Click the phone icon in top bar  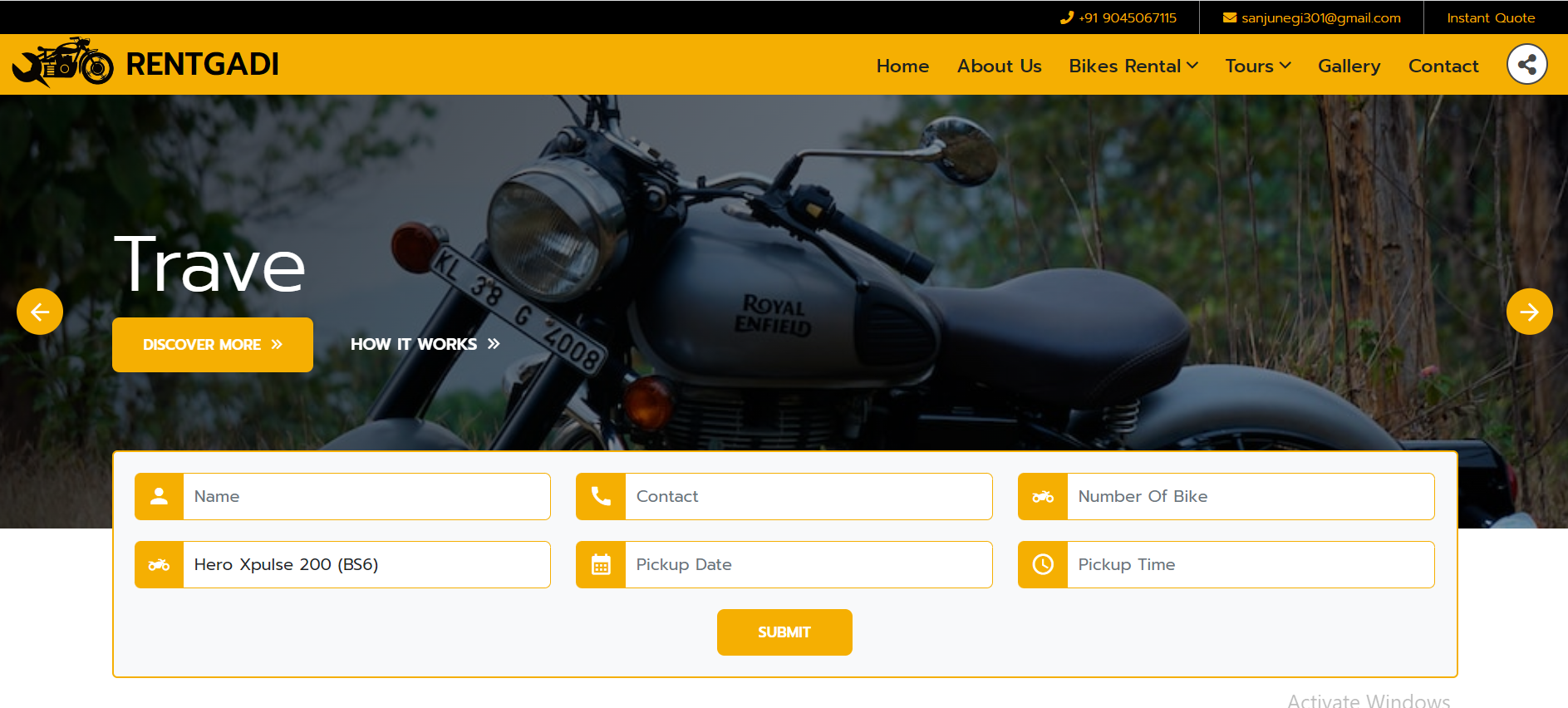(x=1067, y=17)
